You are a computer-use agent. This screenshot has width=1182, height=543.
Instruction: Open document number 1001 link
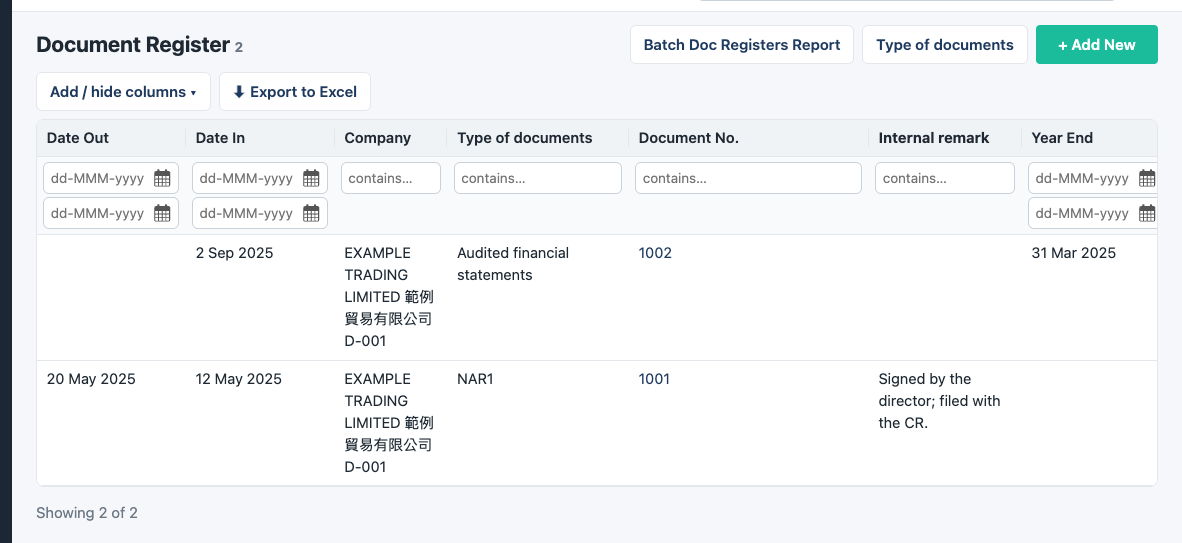(654, 379)
